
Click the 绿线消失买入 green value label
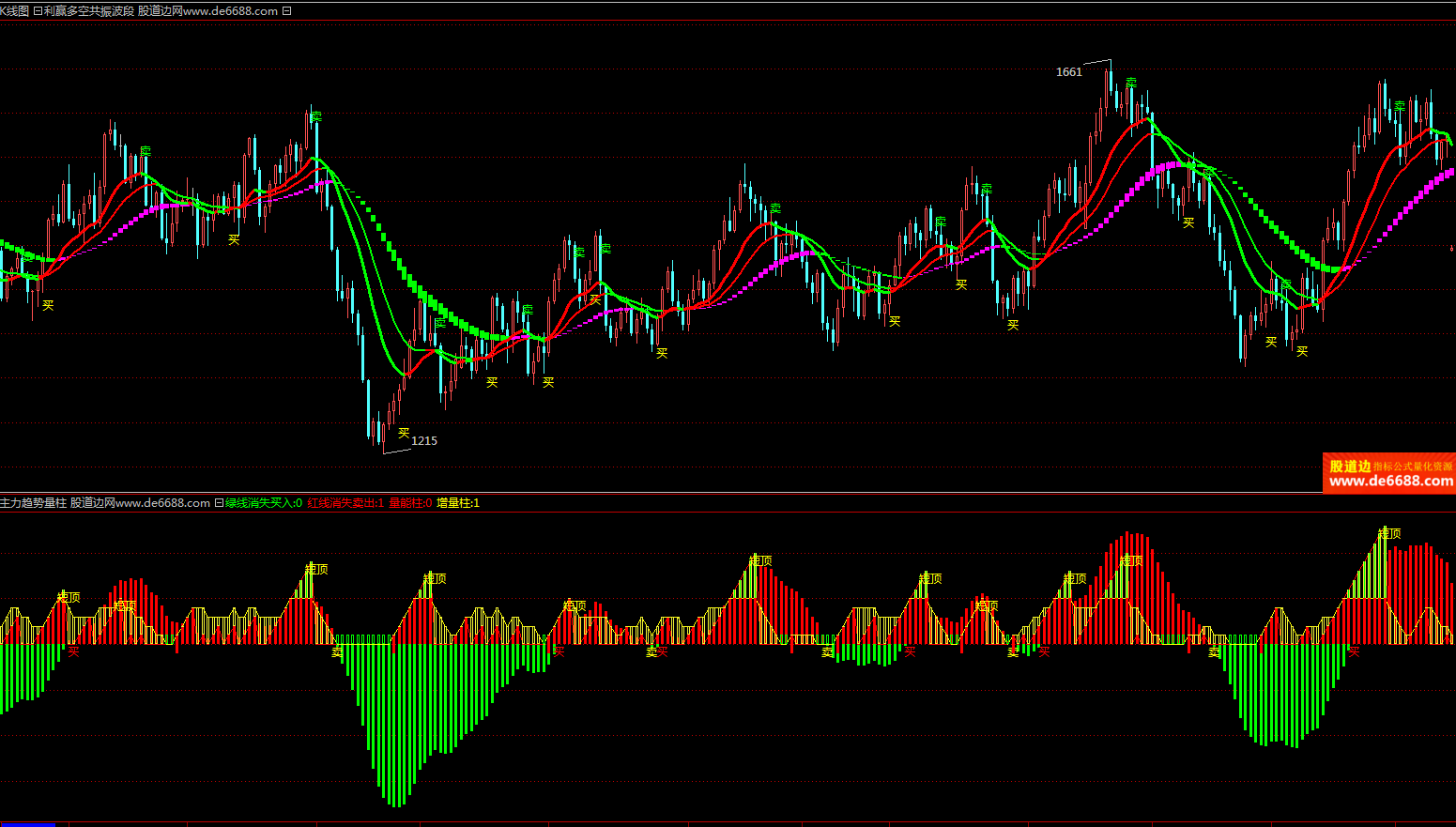(x=264, y=503)
